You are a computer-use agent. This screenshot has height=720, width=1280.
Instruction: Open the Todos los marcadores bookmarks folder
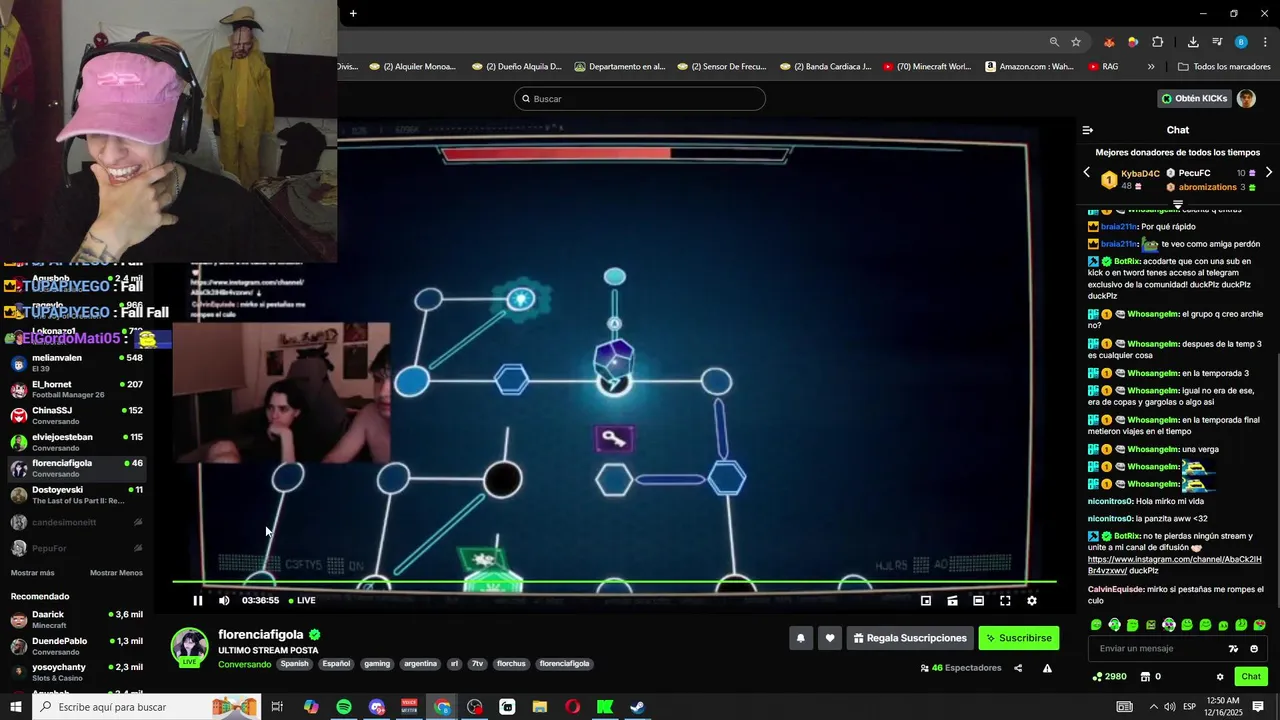coord(1224,67)
